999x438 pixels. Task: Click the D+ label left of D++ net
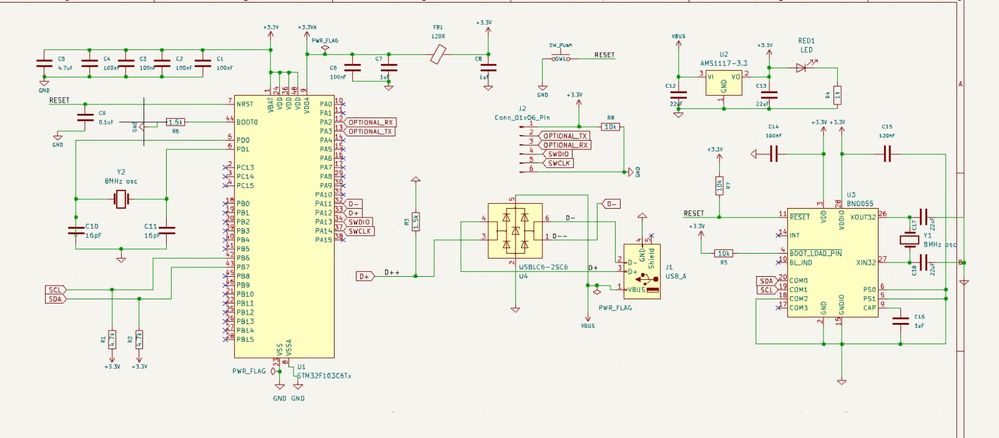(x=365, y=276)
